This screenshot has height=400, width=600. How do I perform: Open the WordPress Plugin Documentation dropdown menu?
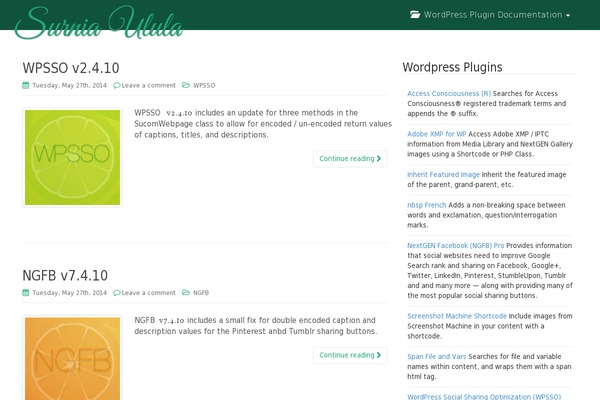(x=490, y=15)
